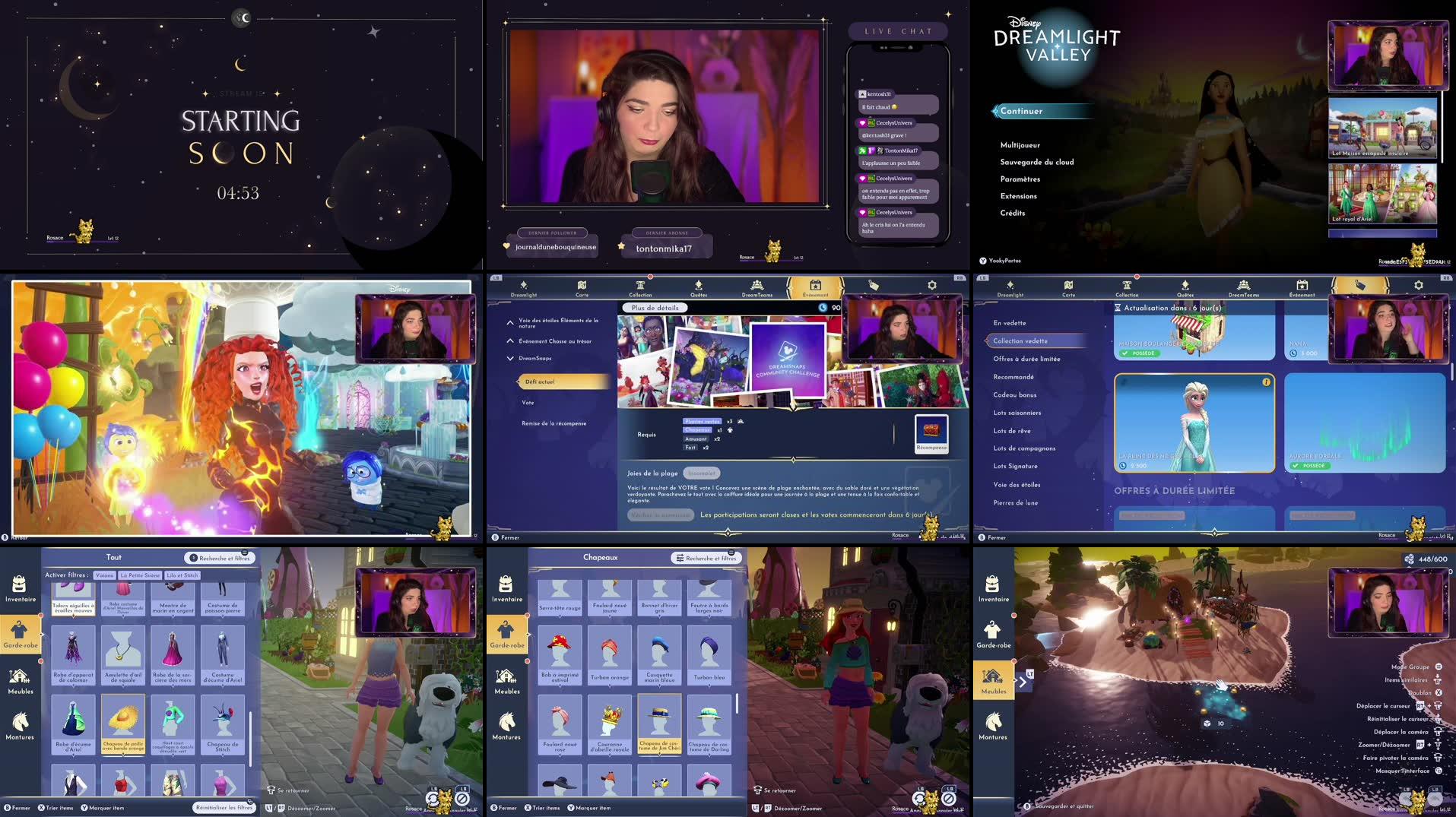Select the Chapeau de Stitch item
Image resolution: width=1456 pixels, height=817 pixels.
tap(223, 724)
